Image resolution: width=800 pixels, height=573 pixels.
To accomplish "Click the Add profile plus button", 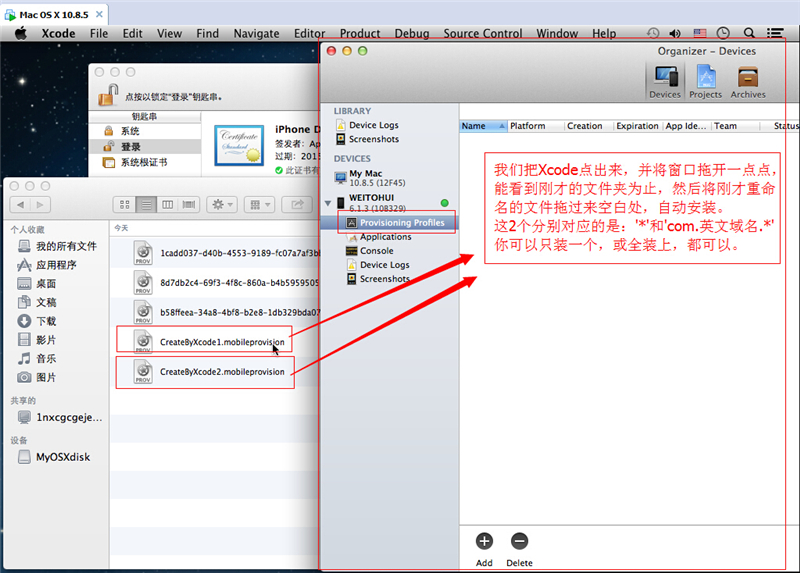I will click(x=484, y=541).
